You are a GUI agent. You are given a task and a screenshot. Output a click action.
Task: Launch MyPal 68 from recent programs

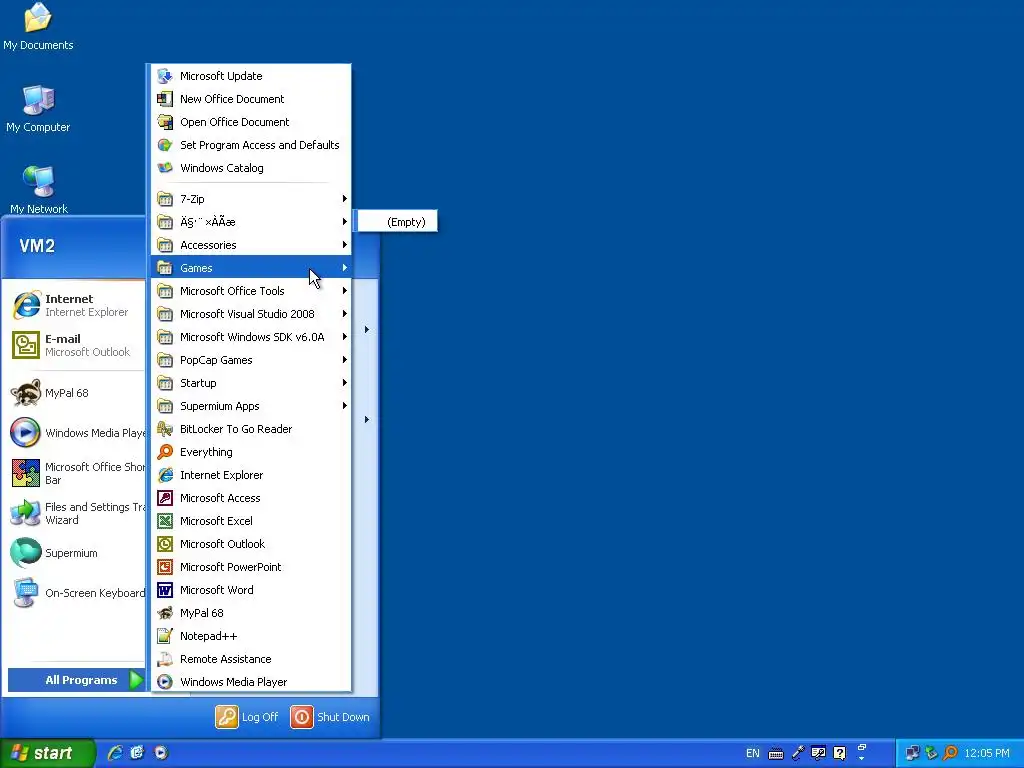point(76,393)
